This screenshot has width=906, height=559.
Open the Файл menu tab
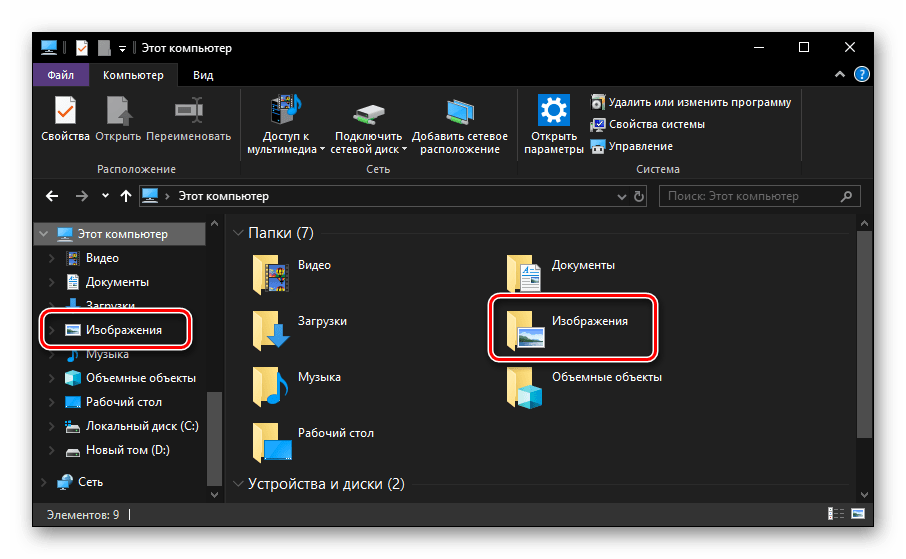60,75
